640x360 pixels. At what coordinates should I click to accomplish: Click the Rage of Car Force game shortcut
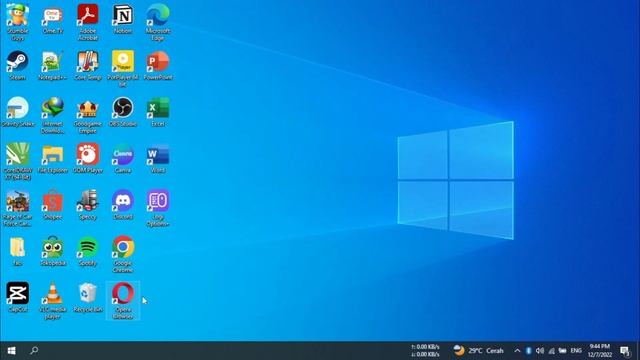tap(18, 208)
